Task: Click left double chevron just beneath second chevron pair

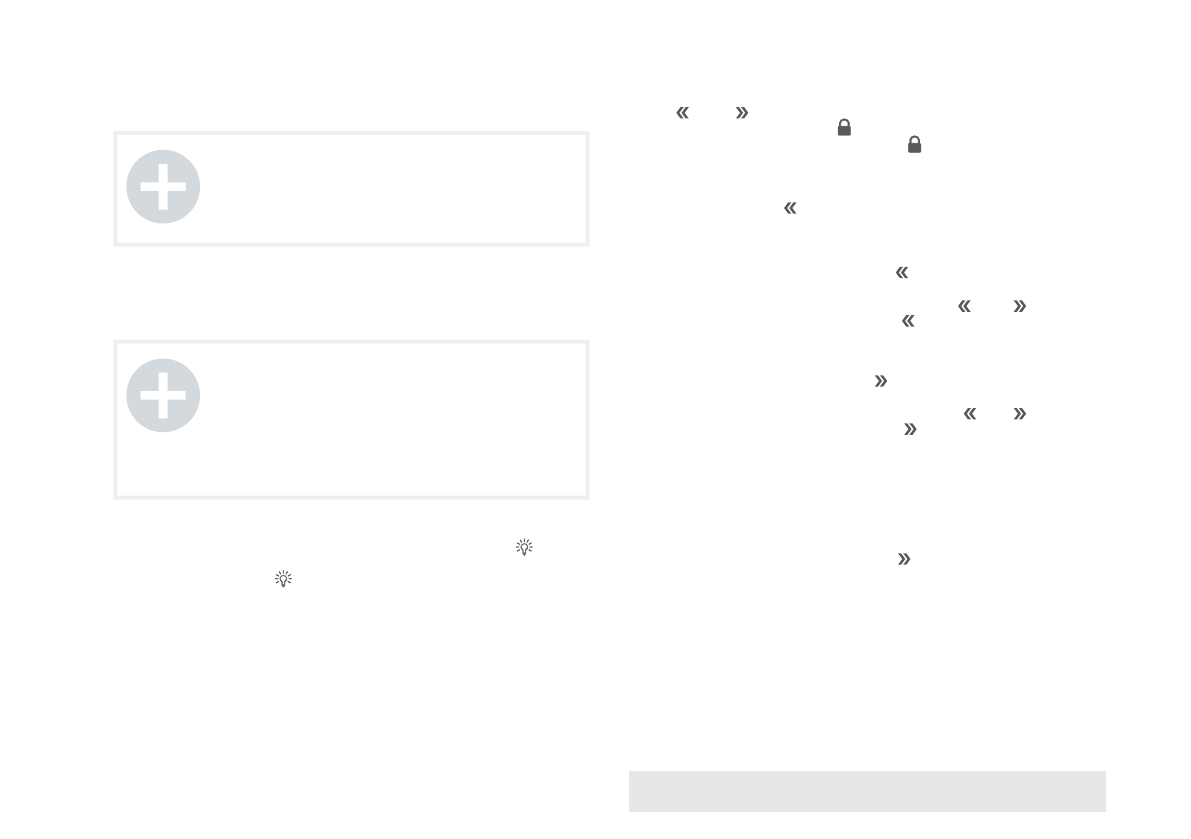Action: [x=908, y=321]
